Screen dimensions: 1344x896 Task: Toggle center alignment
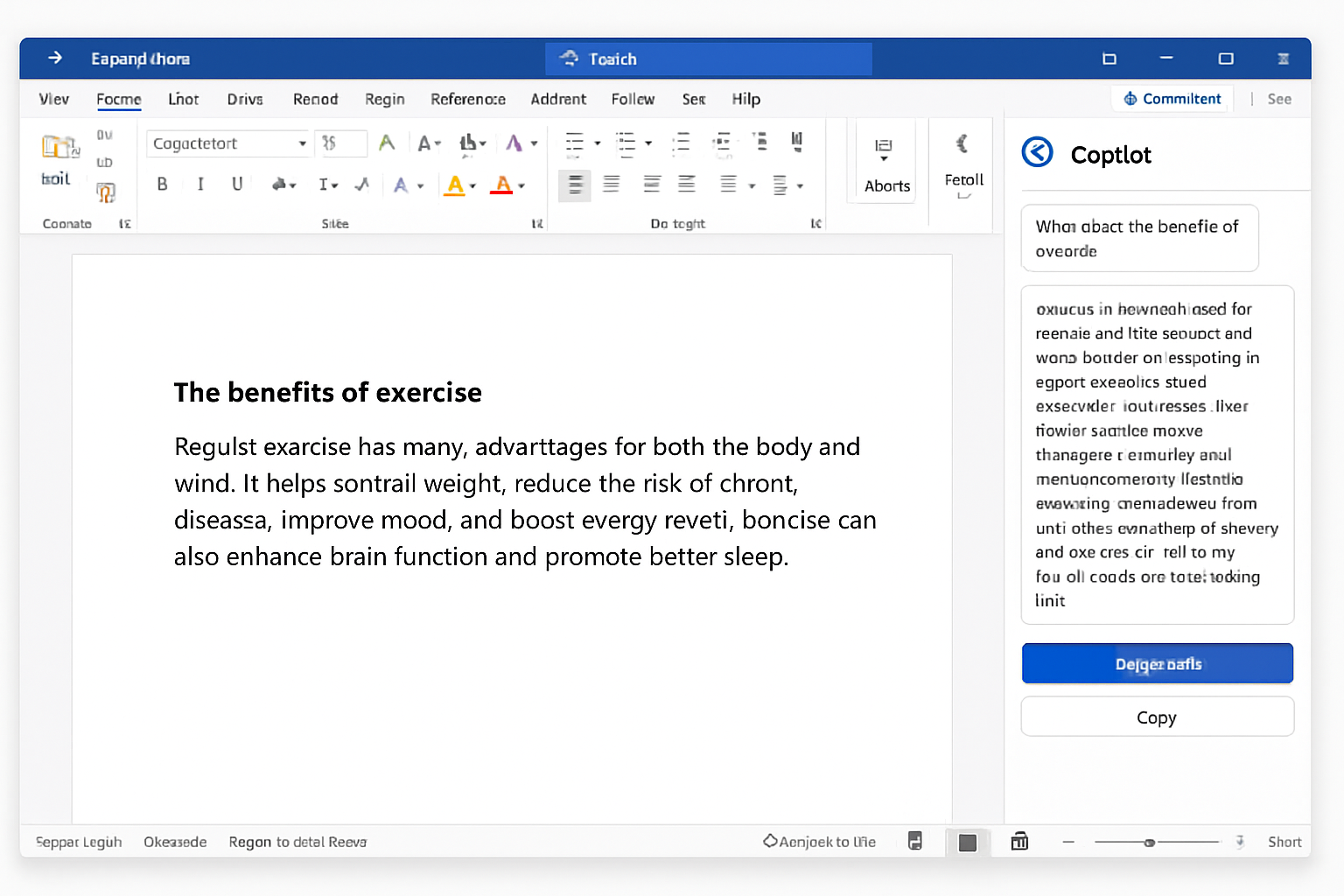click(x=612, y=184)
